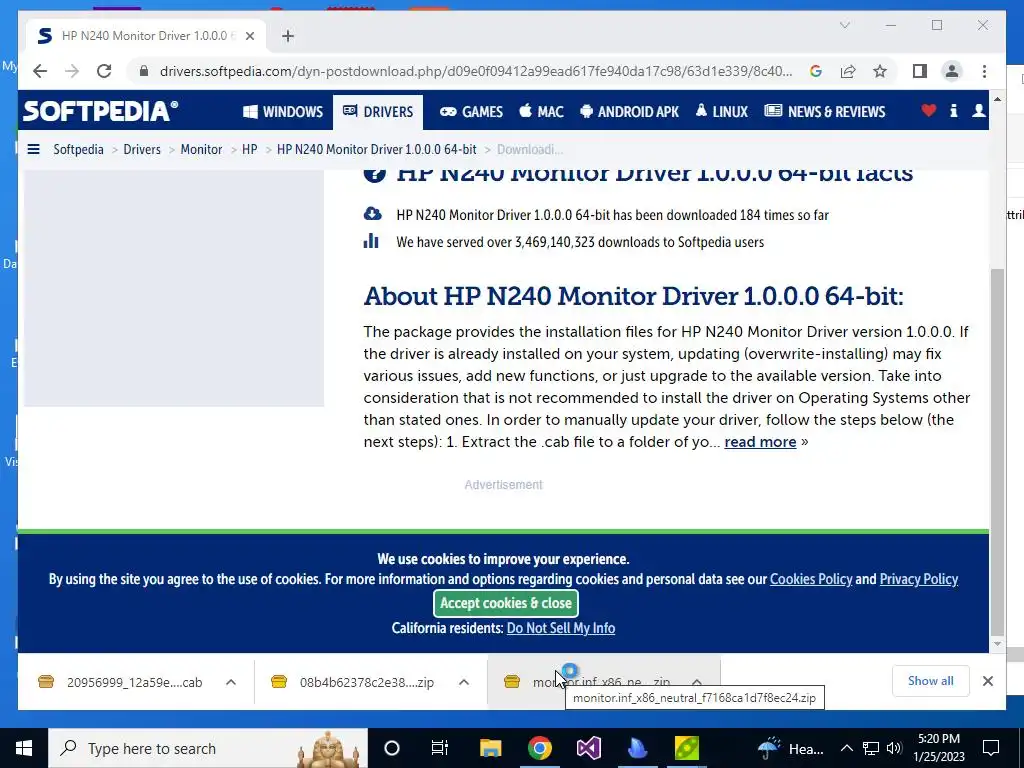Click the scrollbar down arrow

(x=997, y=644)
